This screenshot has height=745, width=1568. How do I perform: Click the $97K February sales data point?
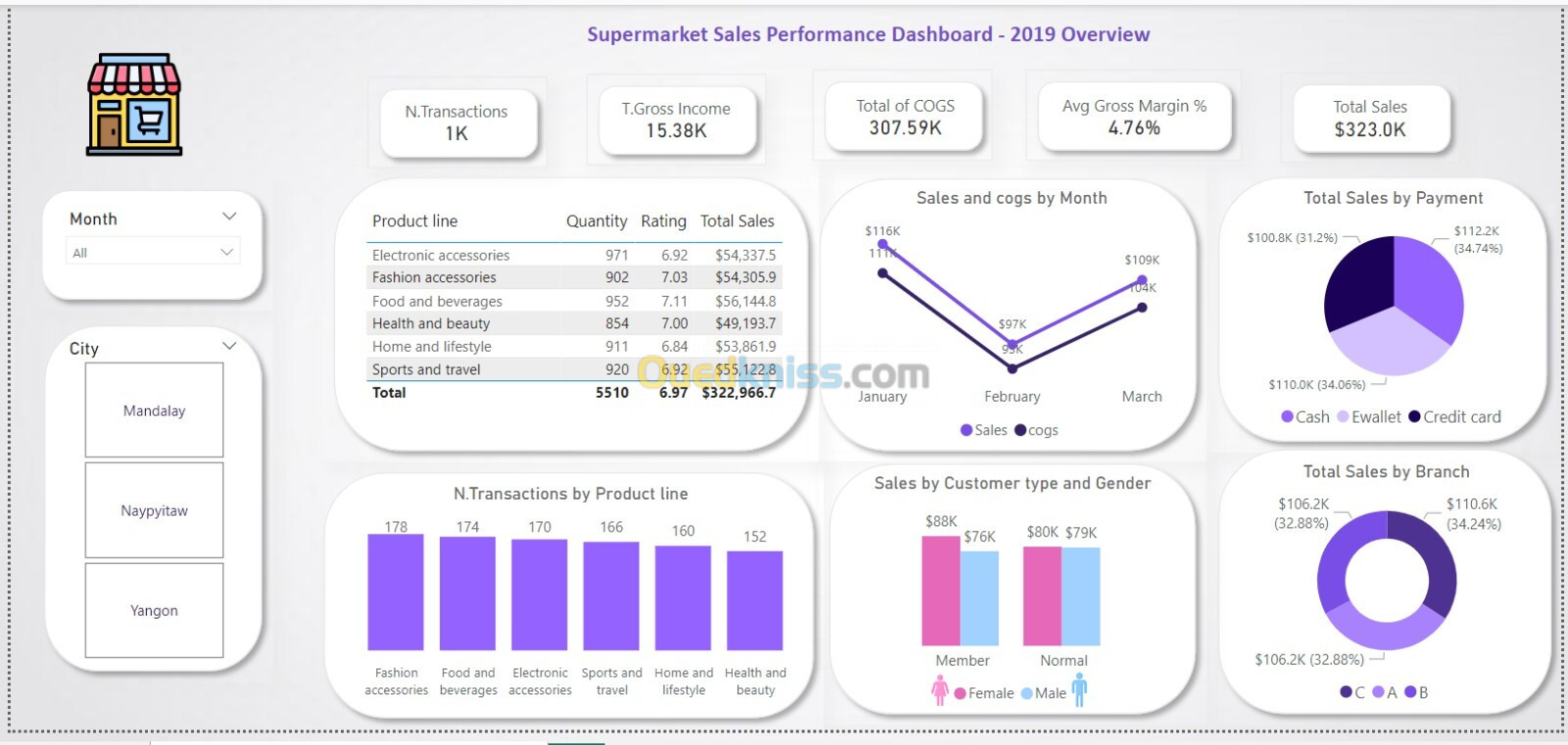1012,345
